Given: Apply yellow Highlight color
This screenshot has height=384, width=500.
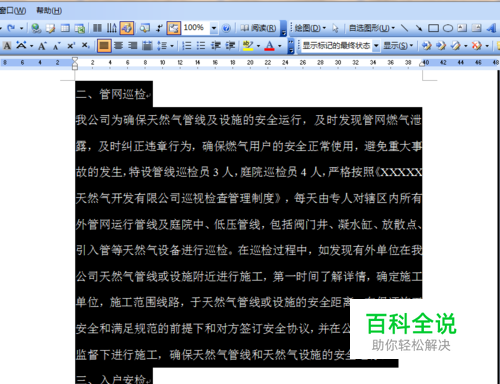Looking at the screenshot, I should click(248, 46).
